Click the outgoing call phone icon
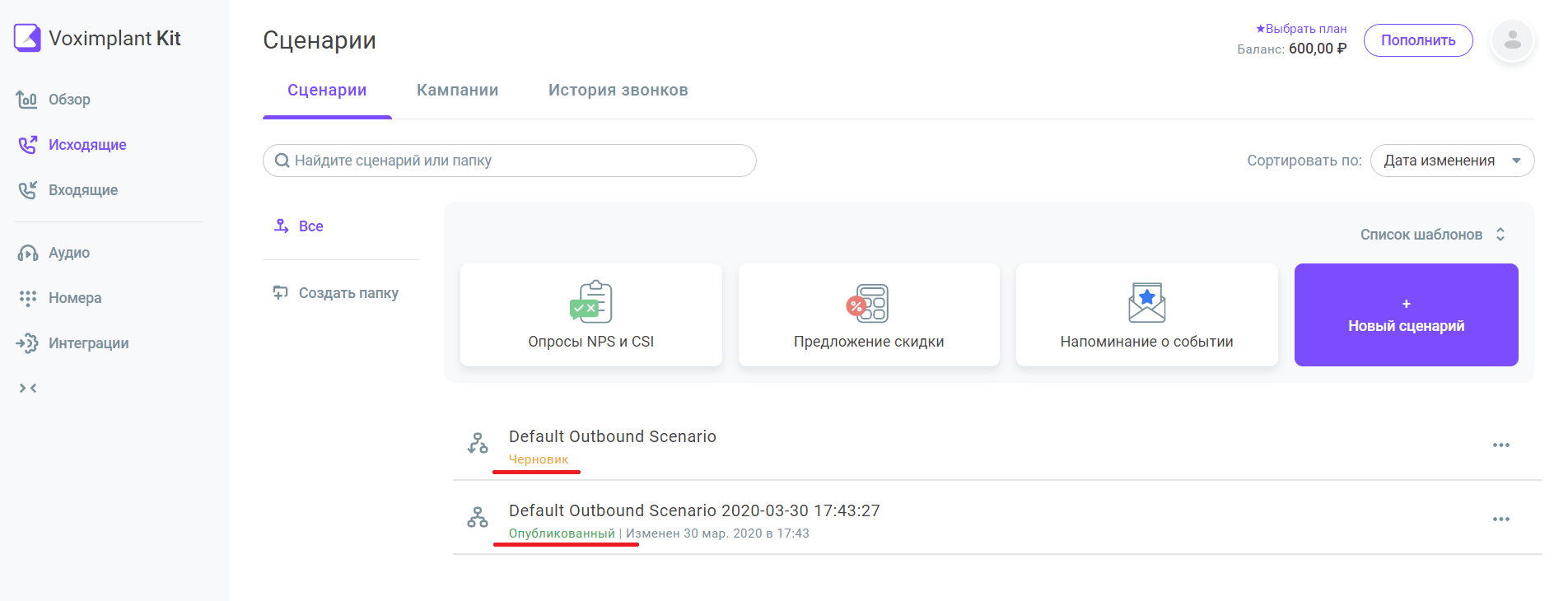Screen dimensions: 1568x601 (27, 145)
